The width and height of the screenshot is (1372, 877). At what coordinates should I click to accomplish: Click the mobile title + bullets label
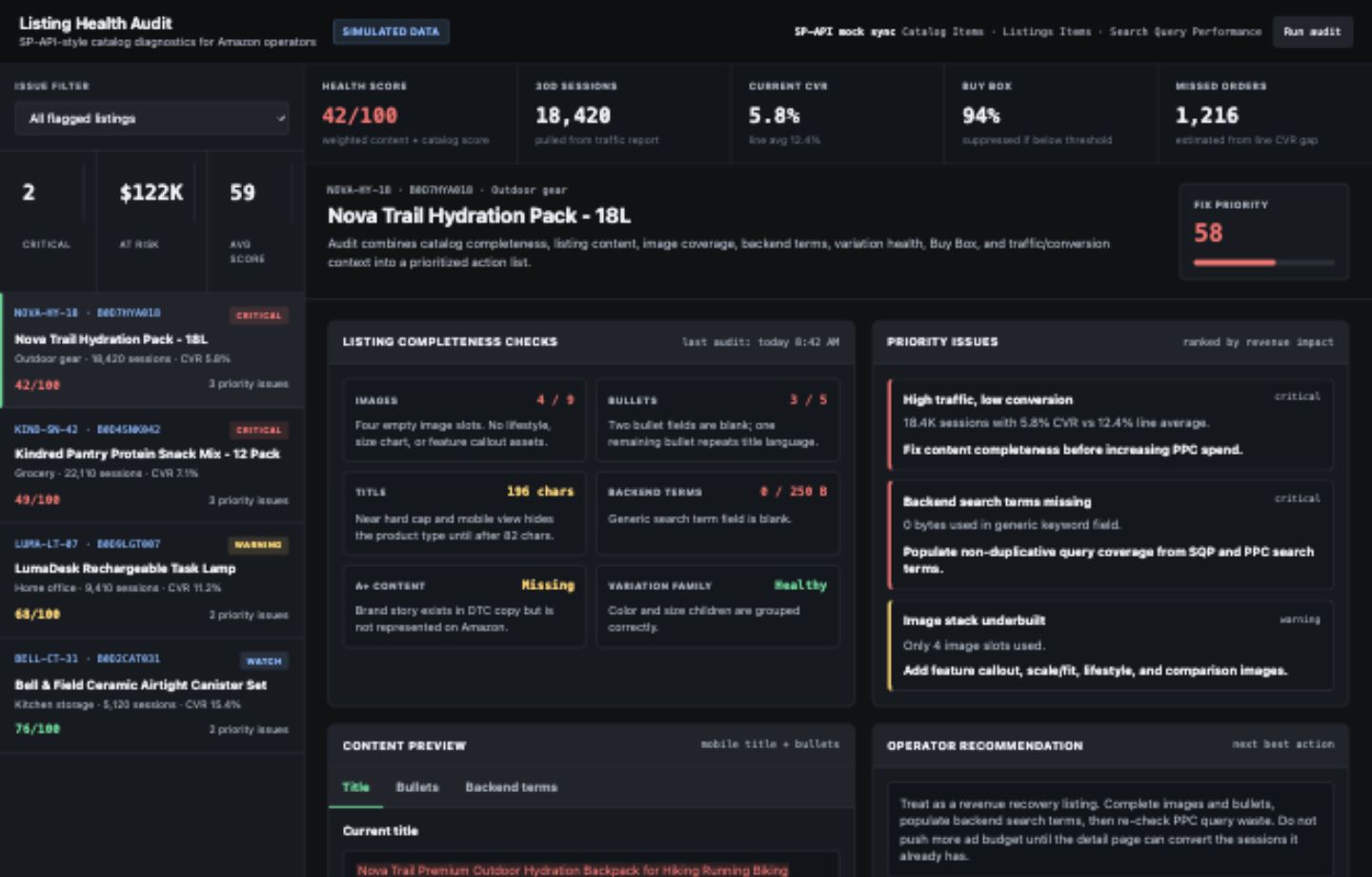pos(770,744)
